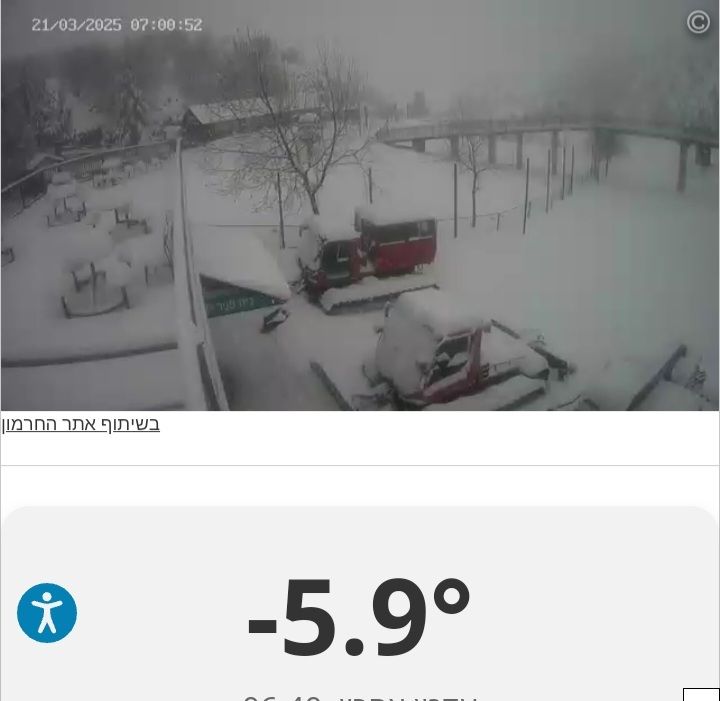Click the -5.9° temperature reading

tap(359, 617)
